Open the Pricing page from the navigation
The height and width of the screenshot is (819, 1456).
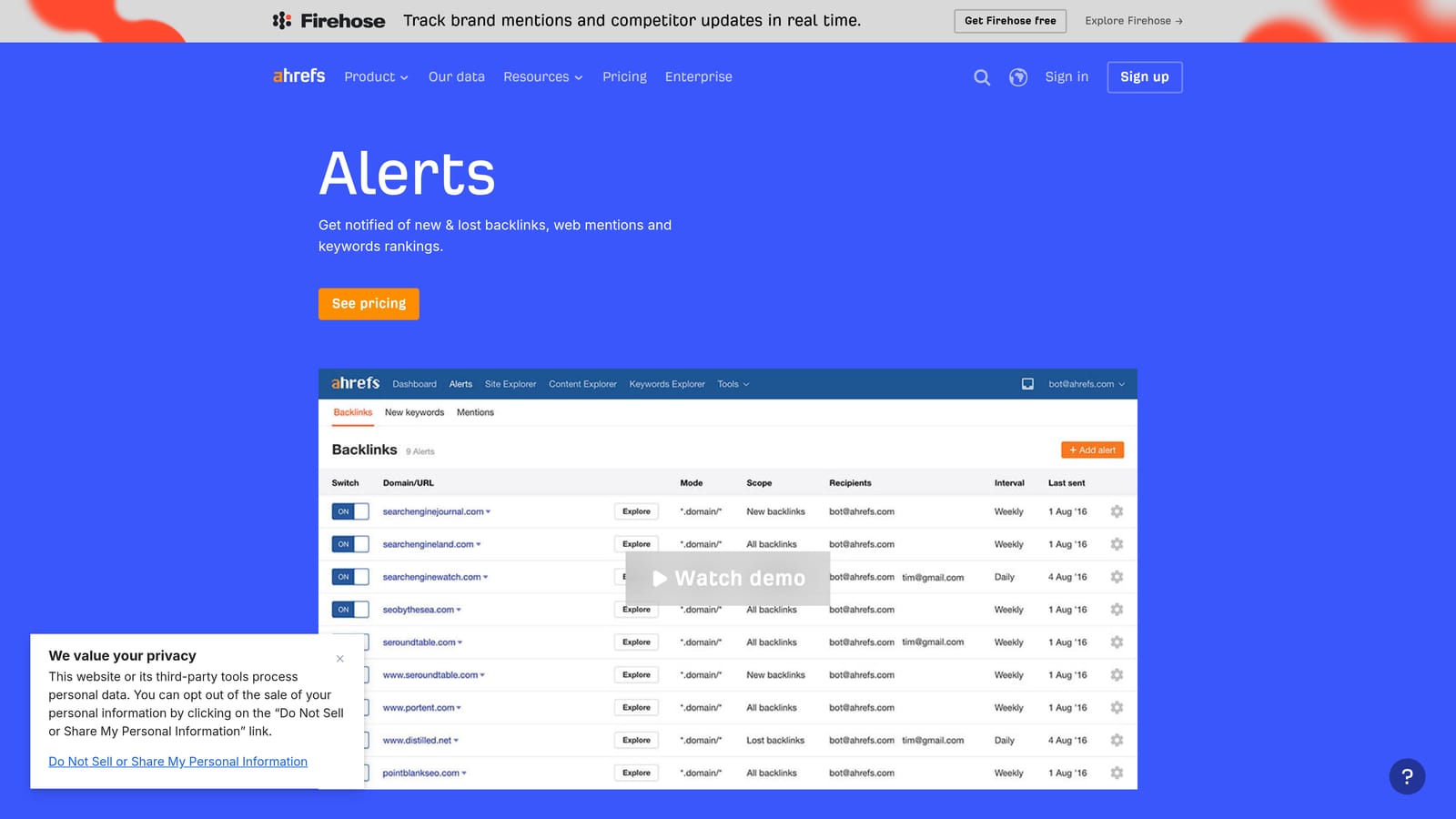point(624,77)
